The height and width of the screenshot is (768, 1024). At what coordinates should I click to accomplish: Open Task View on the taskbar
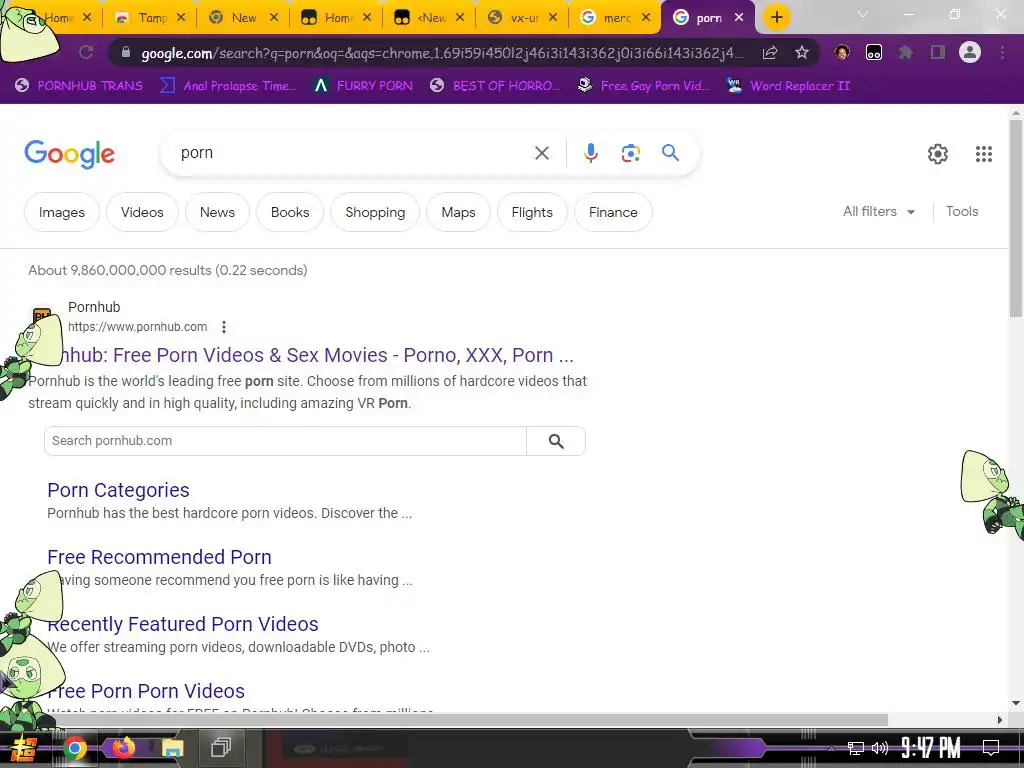221,747
